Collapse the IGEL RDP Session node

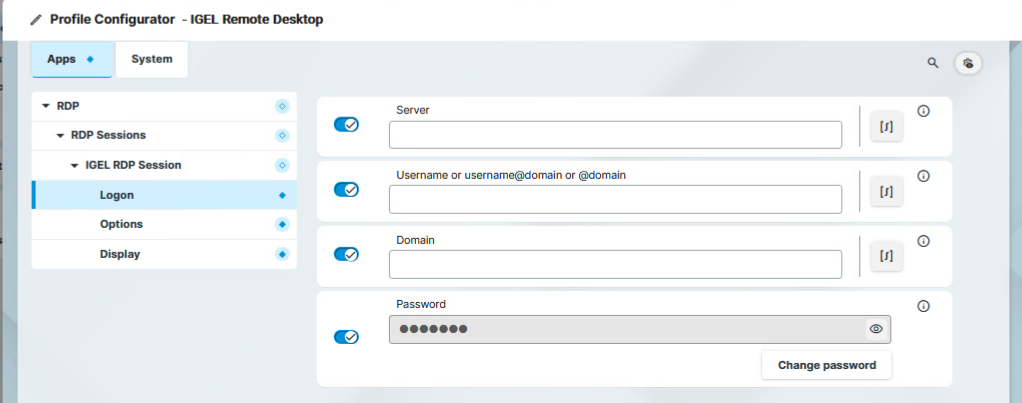[x=74, y=165]
